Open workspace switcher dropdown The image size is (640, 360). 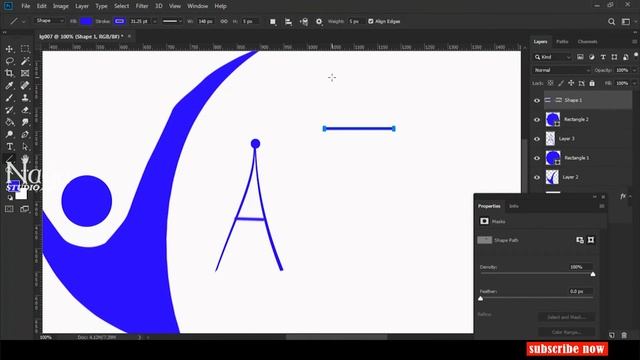click(627, 22)
